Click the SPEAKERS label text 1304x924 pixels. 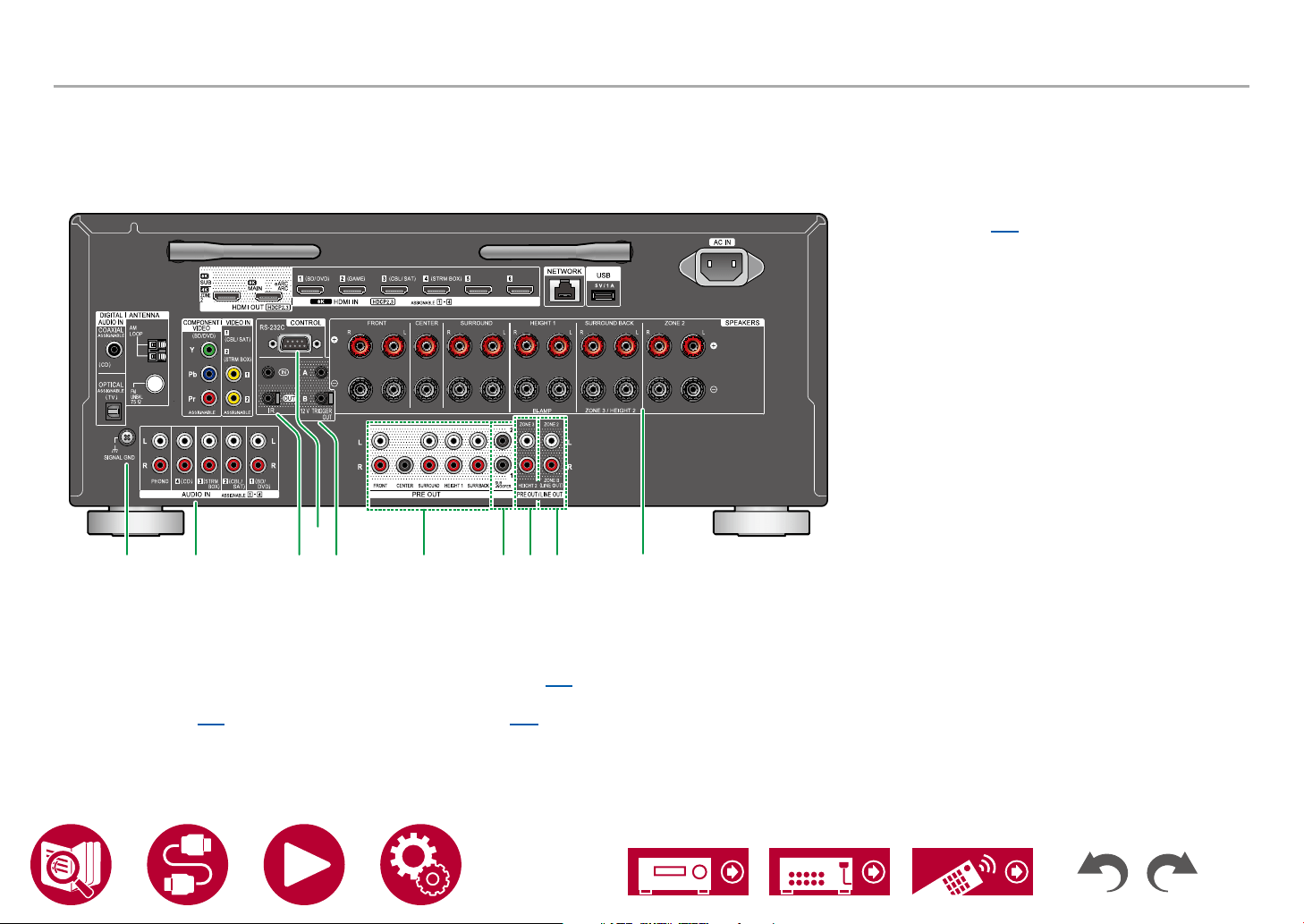tap(742, 323)
